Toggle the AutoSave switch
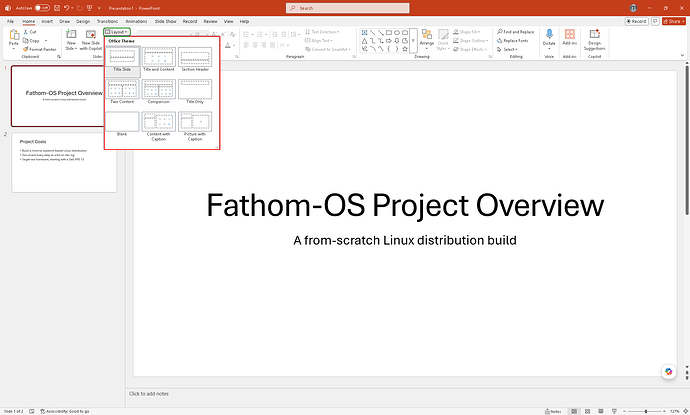The width and height of the screenshot is (690, 415). tap(42, 8)
